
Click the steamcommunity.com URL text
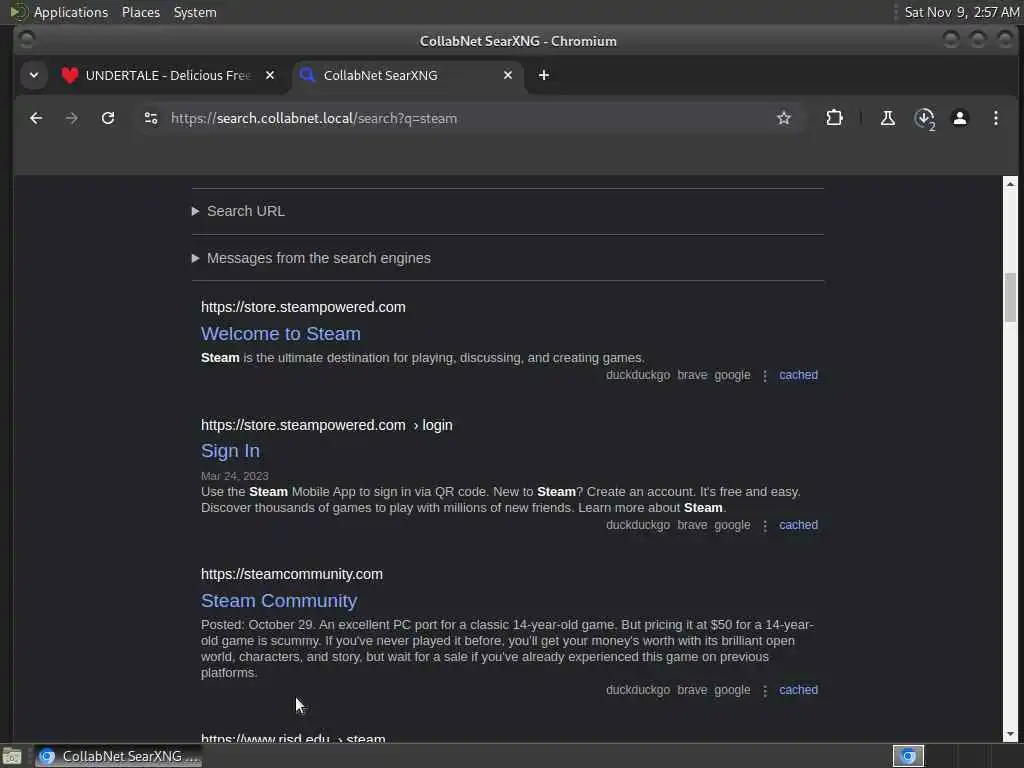click(x=291, y=574)
